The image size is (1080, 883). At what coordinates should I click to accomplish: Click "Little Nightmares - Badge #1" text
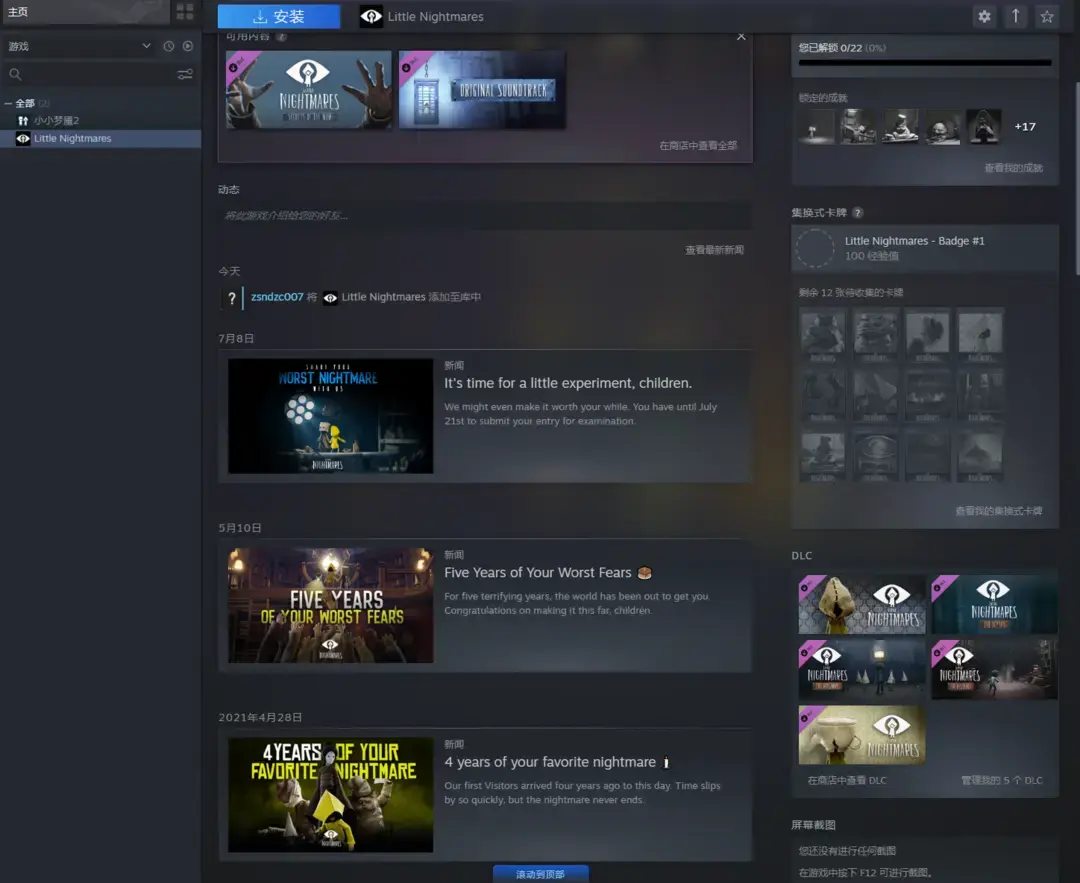(915, 241)
